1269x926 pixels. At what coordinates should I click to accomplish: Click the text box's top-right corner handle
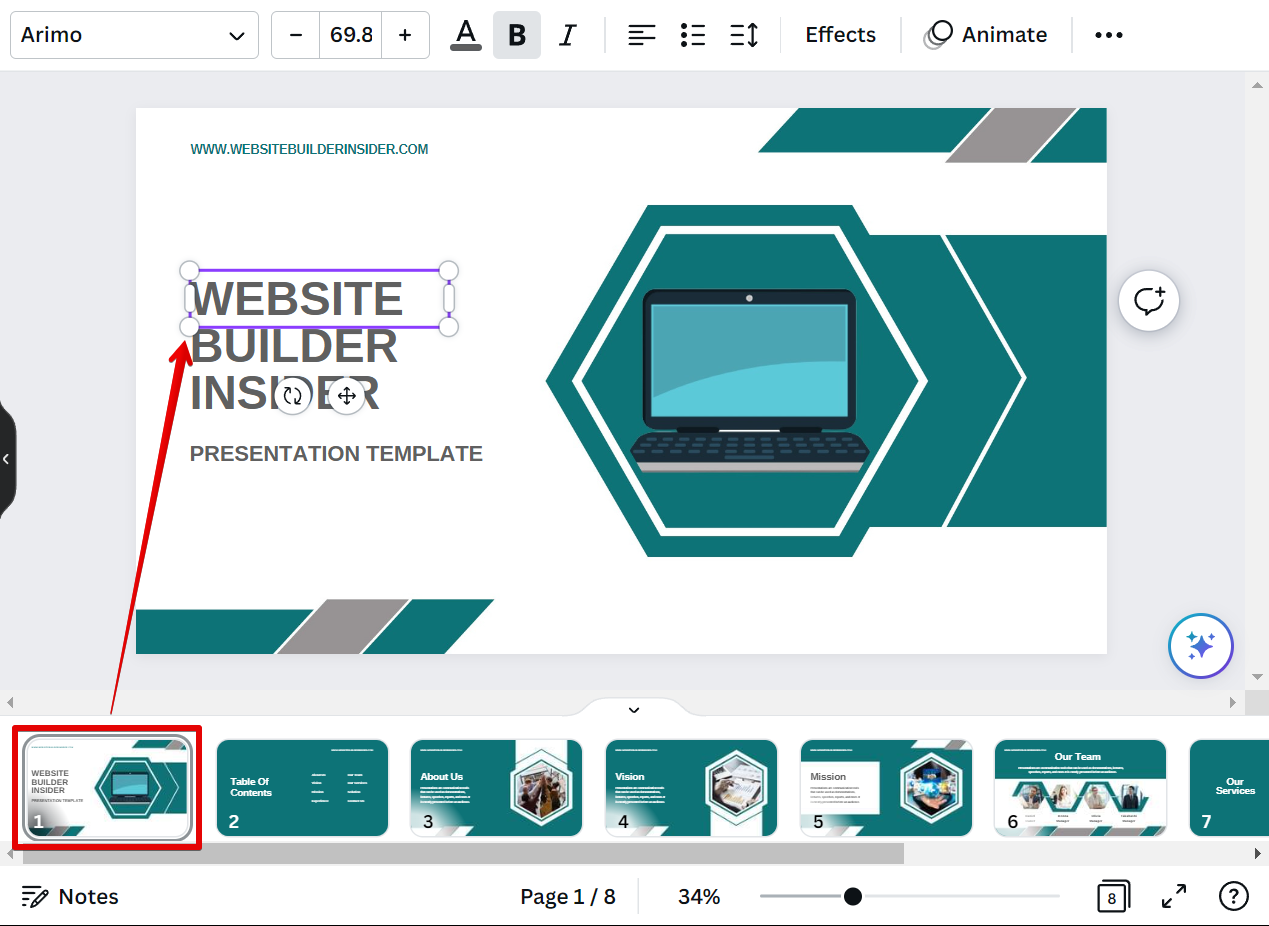(449, 271)
